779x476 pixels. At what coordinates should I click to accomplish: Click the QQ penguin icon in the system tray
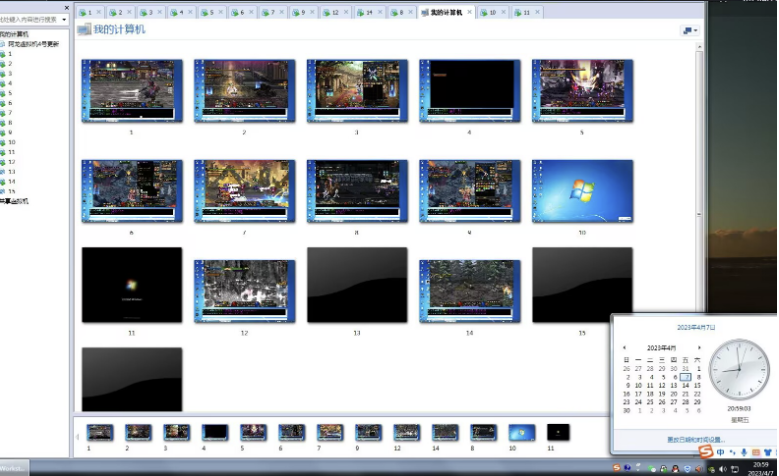coord(676,469)
